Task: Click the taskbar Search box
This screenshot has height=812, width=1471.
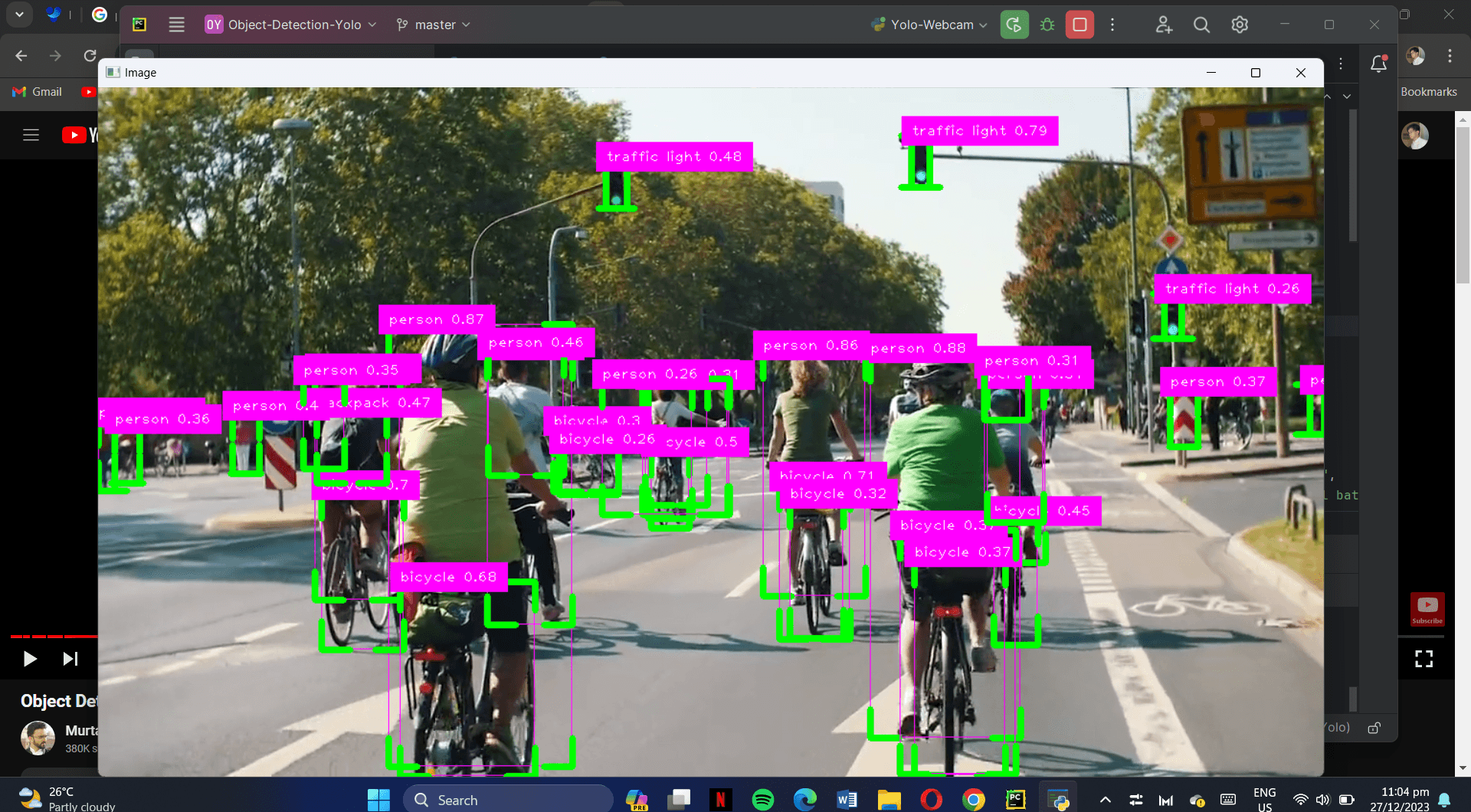Action: [x=508, y=800]
